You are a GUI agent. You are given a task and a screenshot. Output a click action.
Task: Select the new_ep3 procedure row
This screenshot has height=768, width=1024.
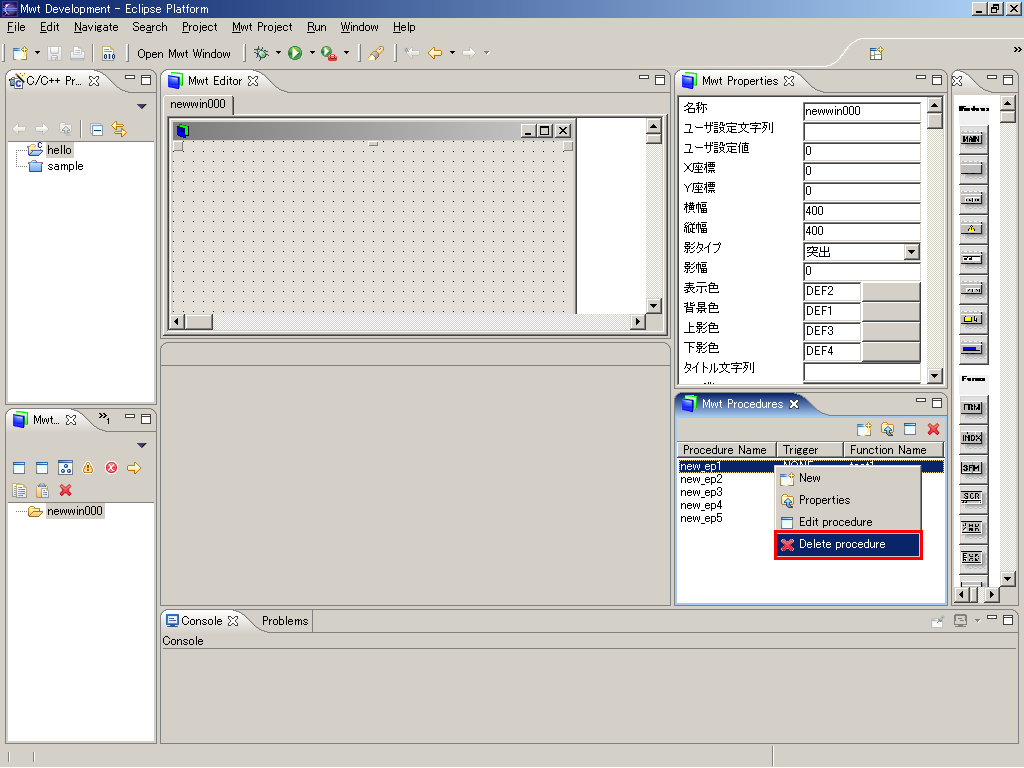coord(701,492)
